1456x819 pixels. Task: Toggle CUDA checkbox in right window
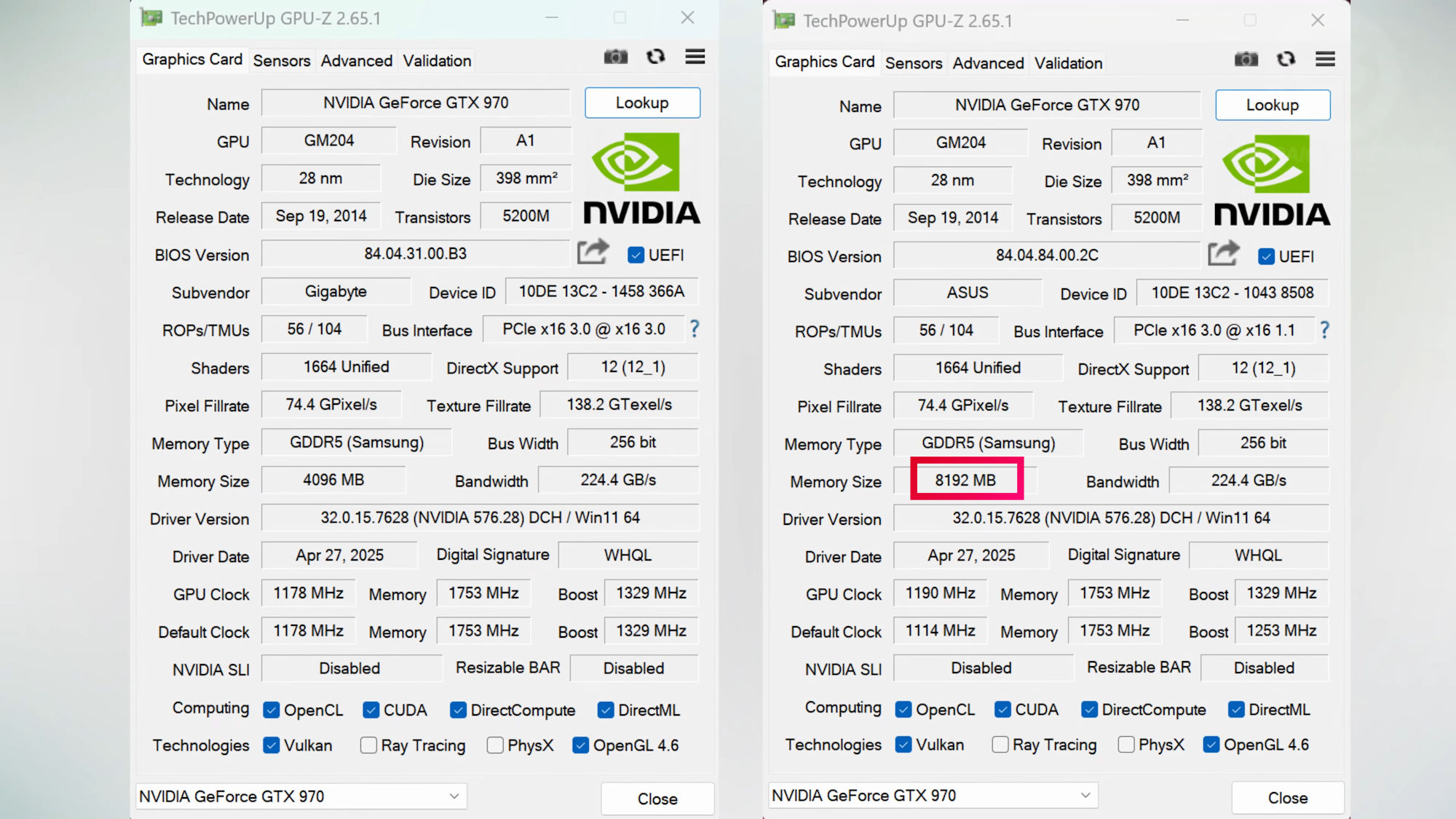1002,710
